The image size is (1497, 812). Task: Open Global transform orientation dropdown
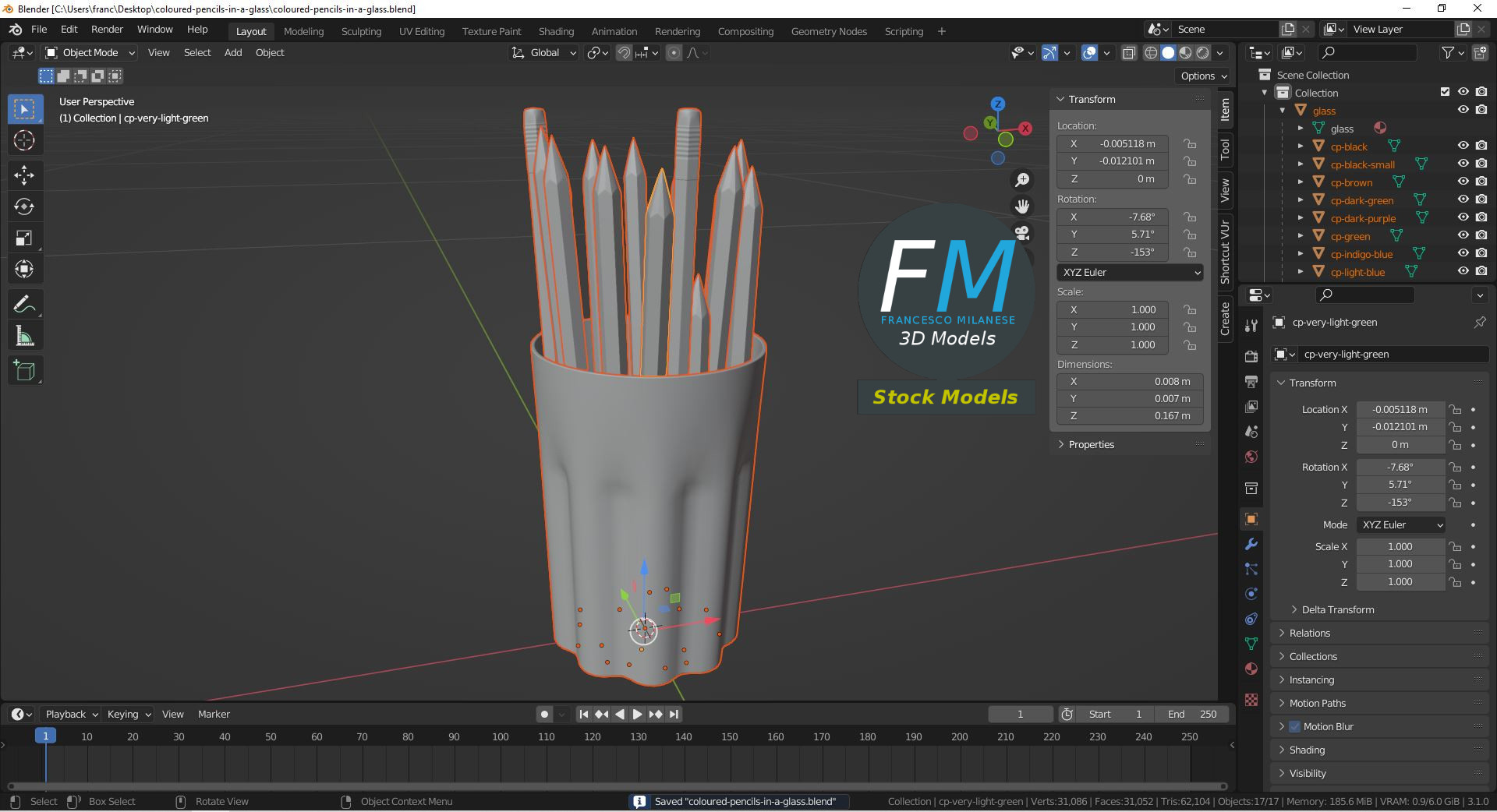(x=543, y=52)
